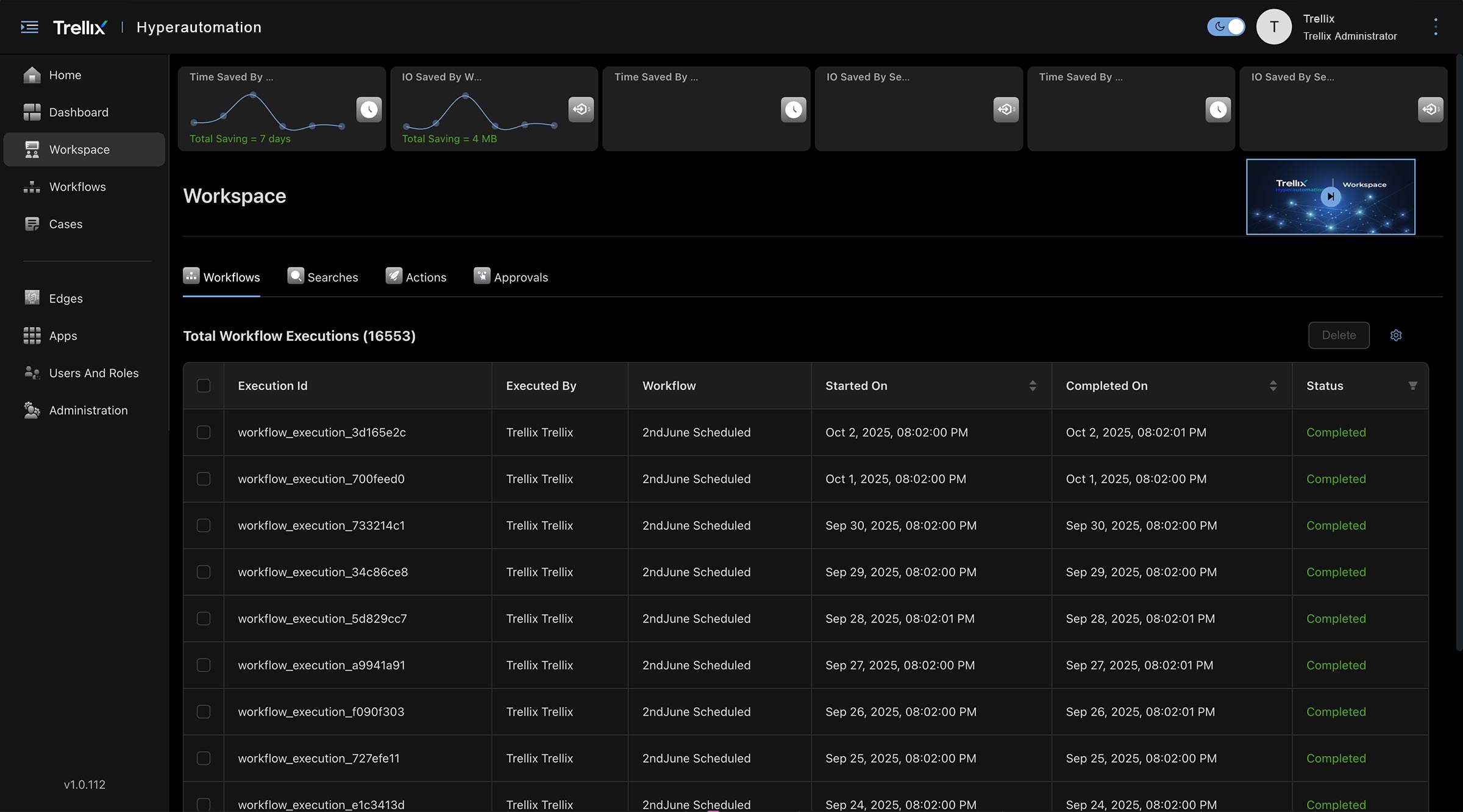The height and width of the screenshot is (812, 1463).
Task: Tick the workflow_execution_5d829cc7 row checkbox
Action: coord(204,619)
